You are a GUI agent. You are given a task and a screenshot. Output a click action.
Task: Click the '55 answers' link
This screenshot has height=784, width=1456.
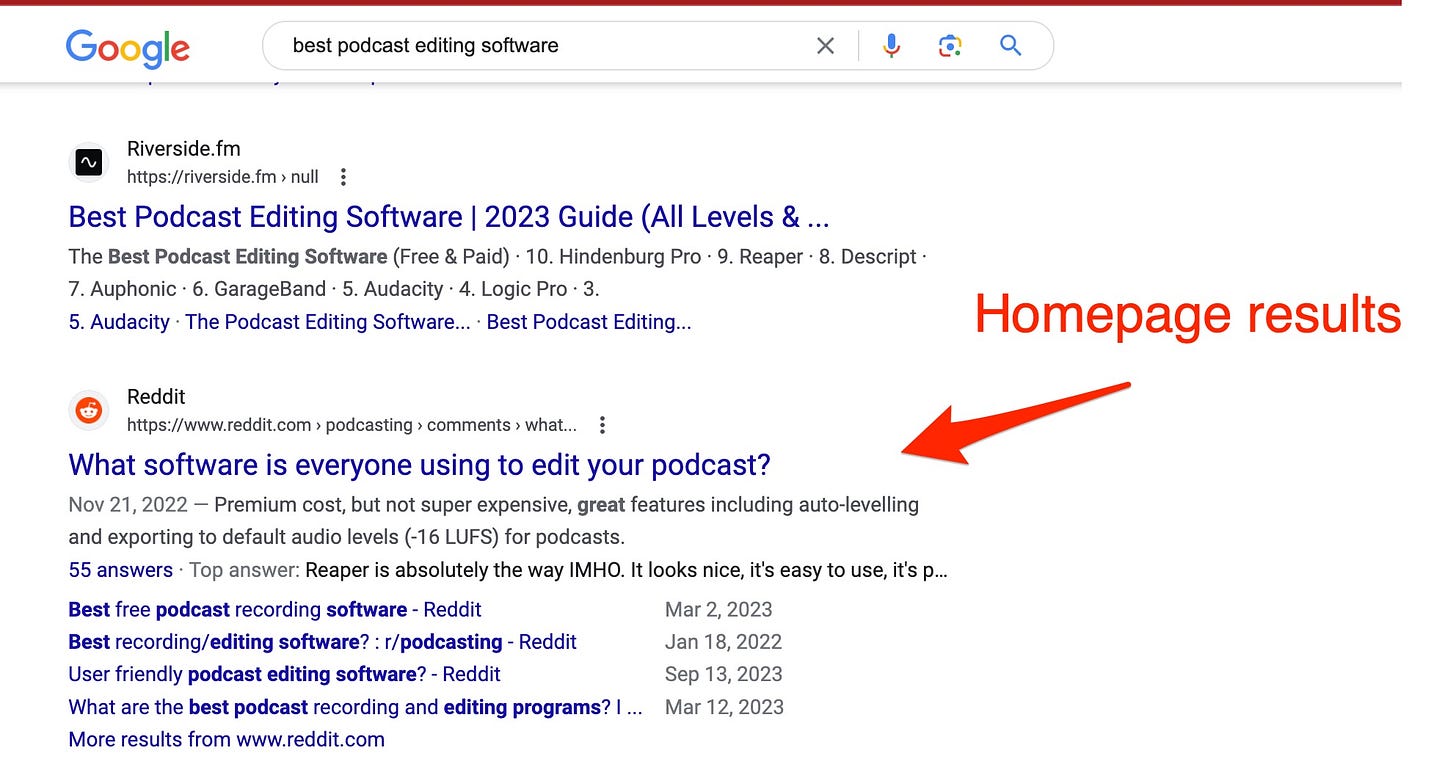pyautogui.click(x=120, y=570)
